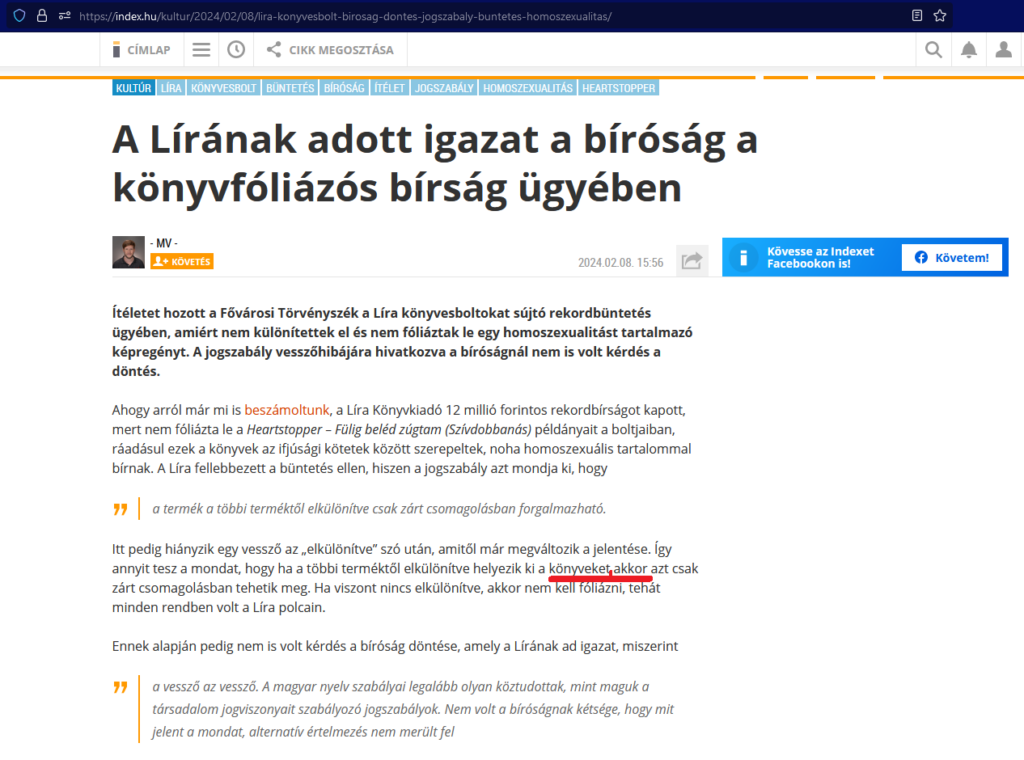Open the HEARTSTOPPER tag
1024x760 pixels.
[x=619, y=88]
